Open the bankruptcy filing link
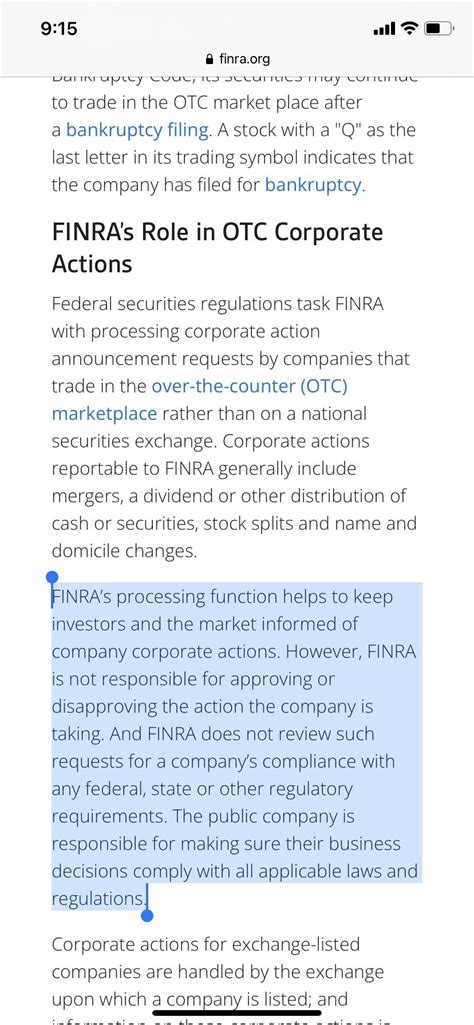 (138, 130)
